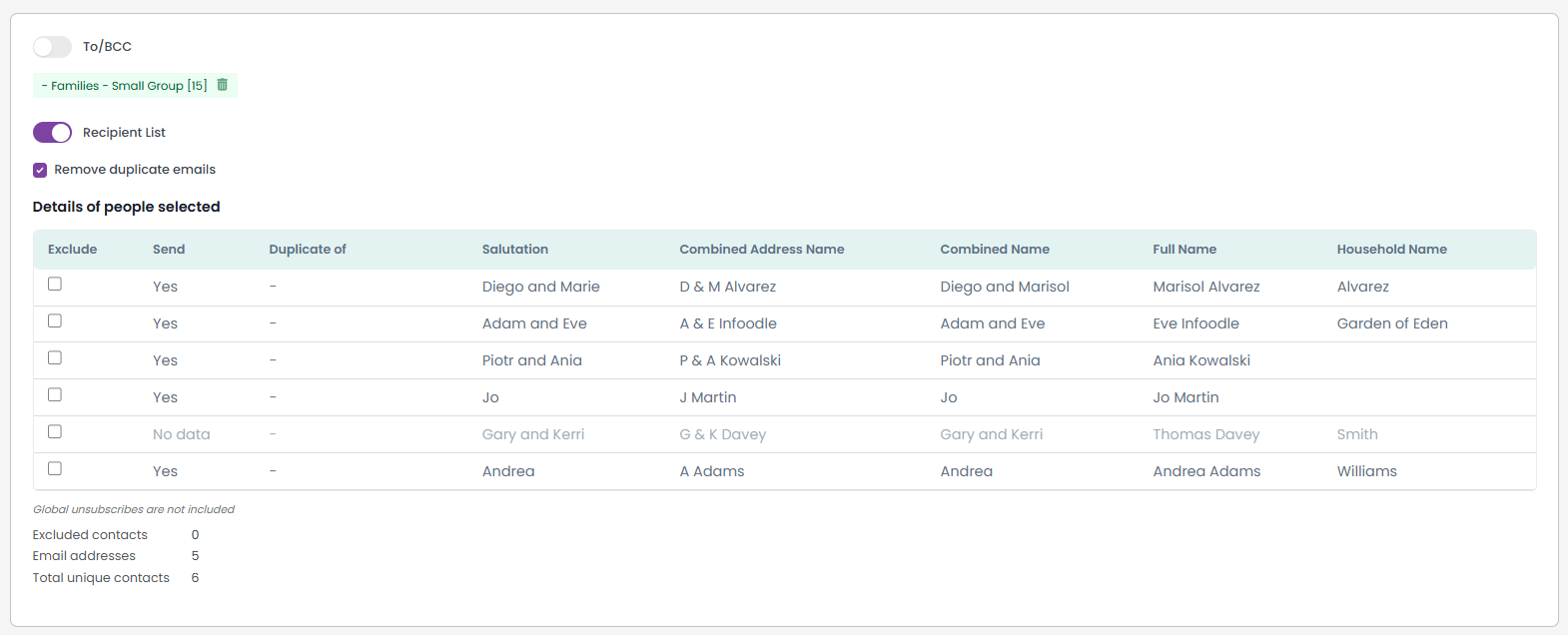Click the Household Name column header
1568x635 pixels.
tap(1392, 250)
